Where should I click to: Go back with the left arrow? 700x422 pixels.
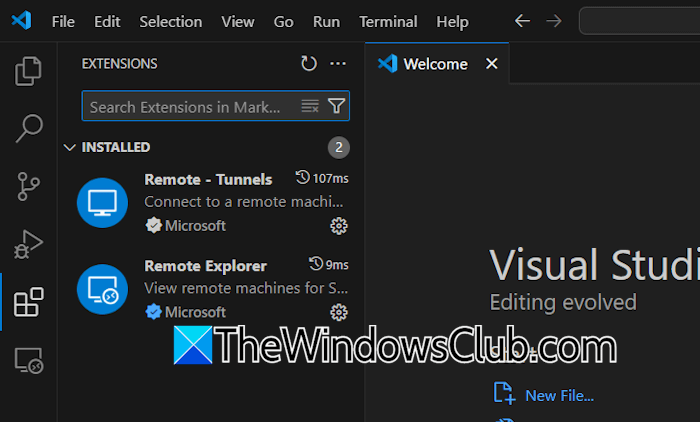click(x=522, y=21)
